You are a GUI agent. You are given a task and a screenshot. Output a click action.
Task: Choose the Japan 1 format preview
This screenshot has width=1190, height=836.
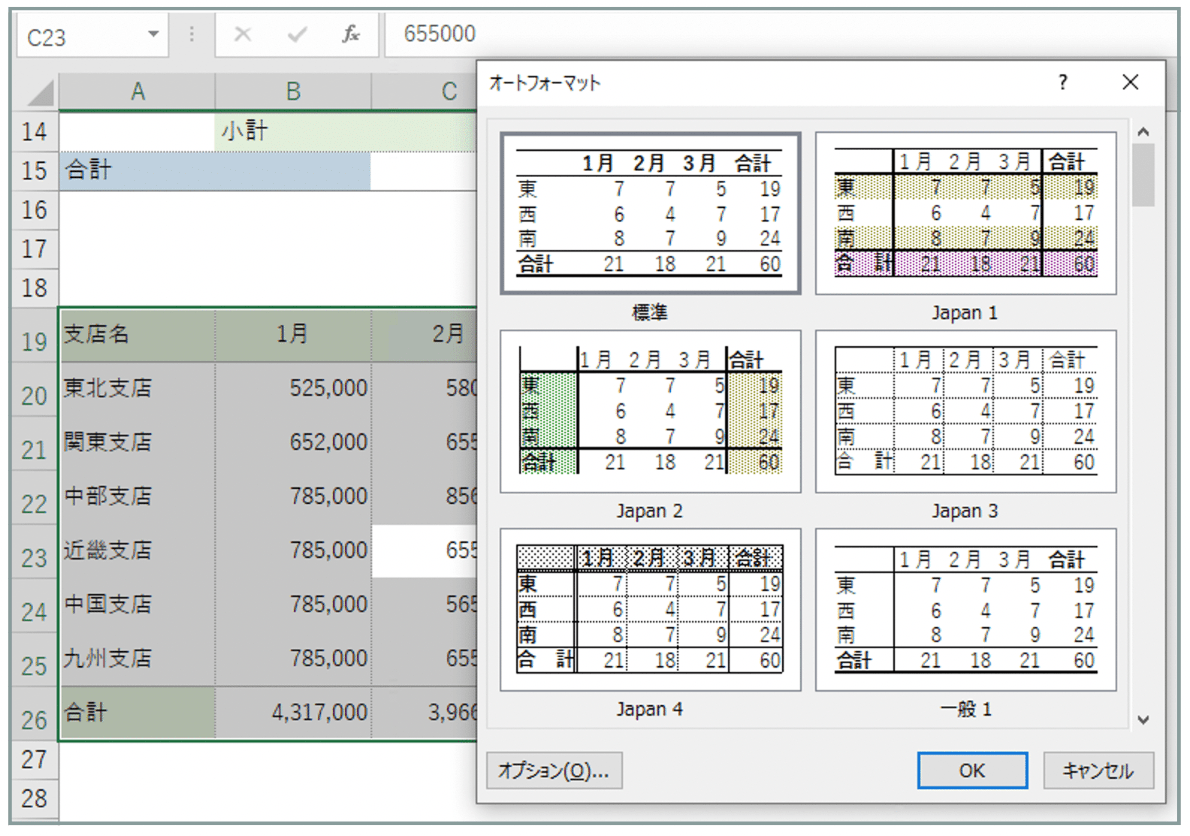(x=965, y=214)
